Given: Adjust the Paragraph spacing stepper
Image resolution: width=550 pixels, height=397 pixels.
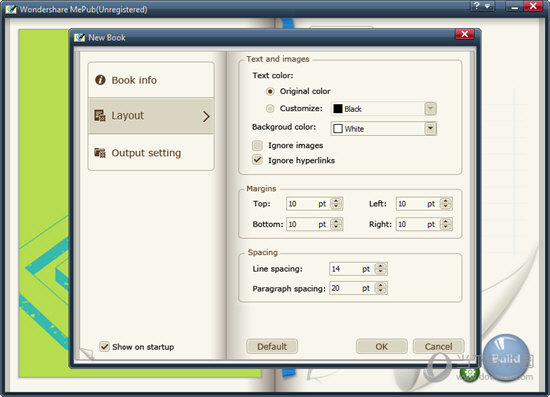Looking at the screenshot, I should 381,288.
